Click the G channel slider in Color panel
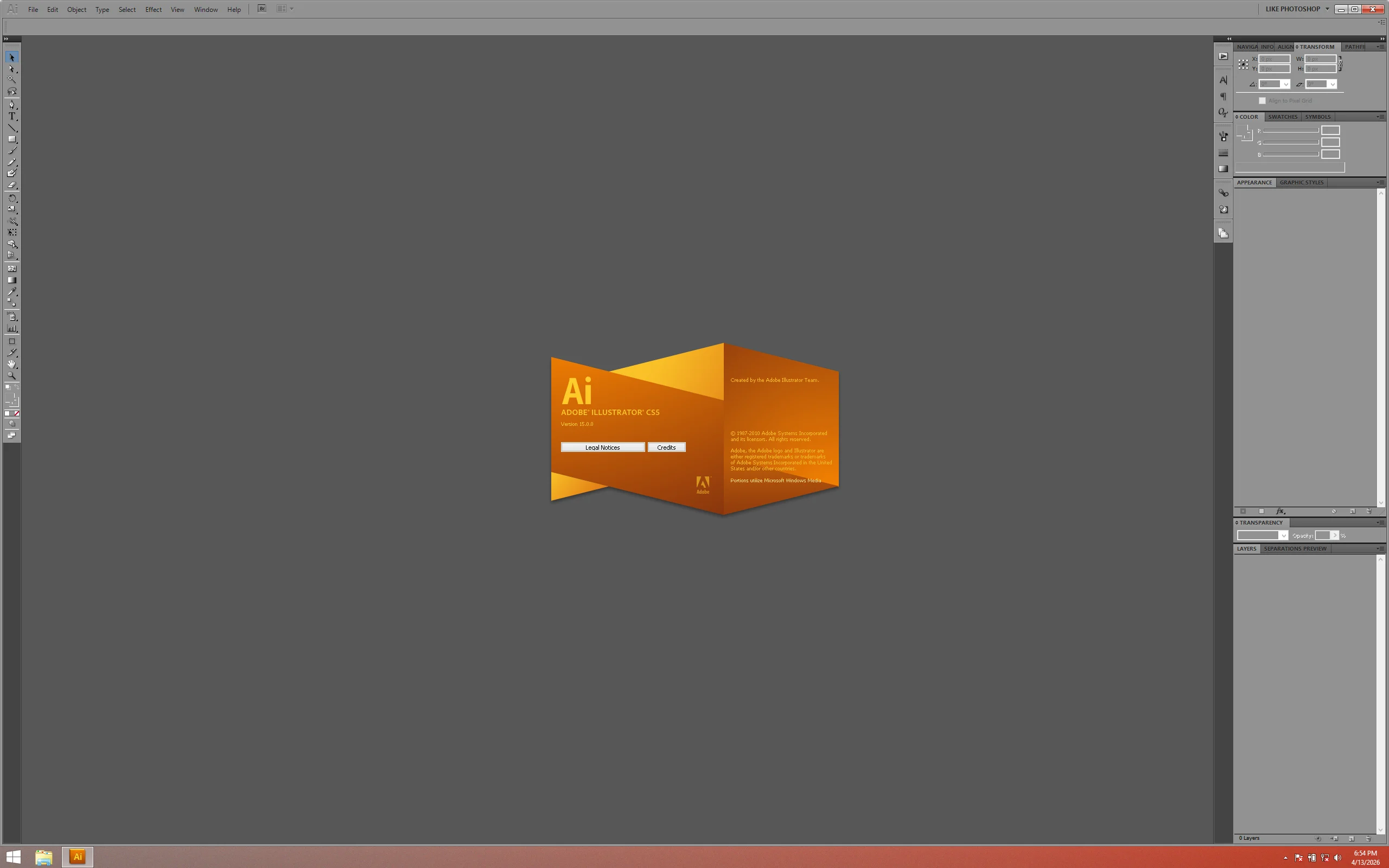 point(1290,142)
